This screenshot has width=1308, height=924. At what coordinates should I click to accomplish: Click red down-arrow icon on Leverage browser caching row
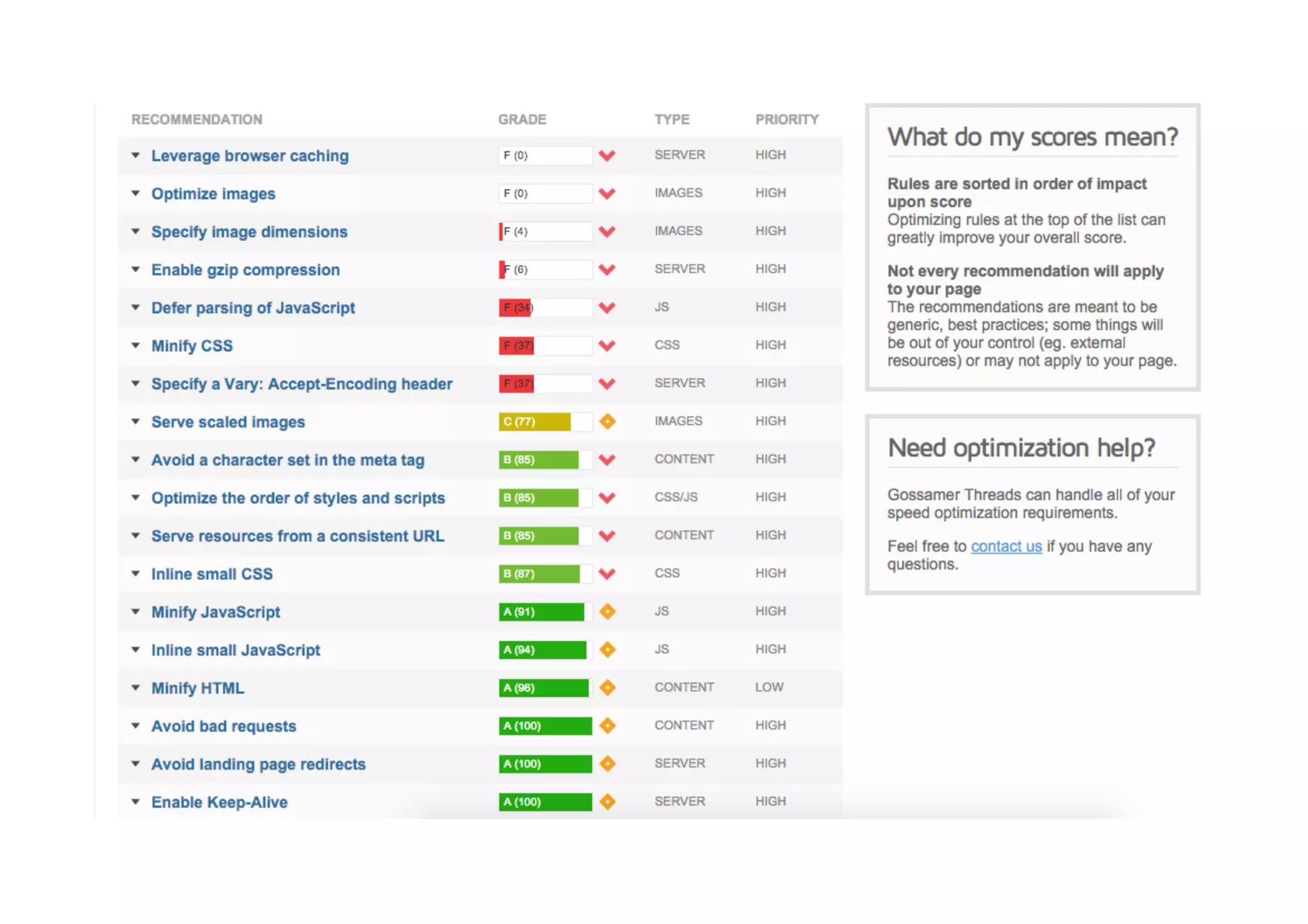coord(607,155)
